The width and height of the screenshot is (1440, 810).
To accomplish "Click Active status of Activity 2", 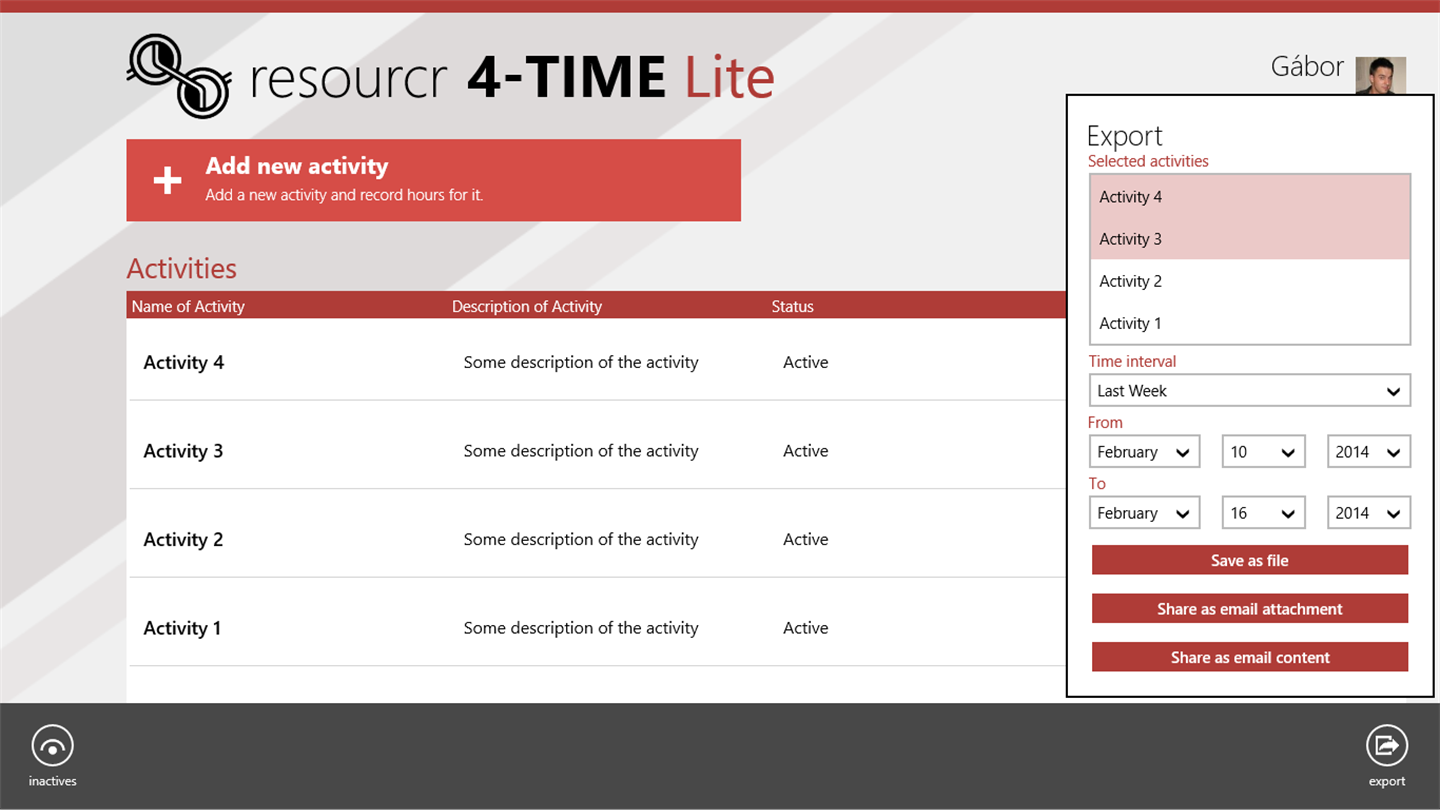I will [805, 539].
